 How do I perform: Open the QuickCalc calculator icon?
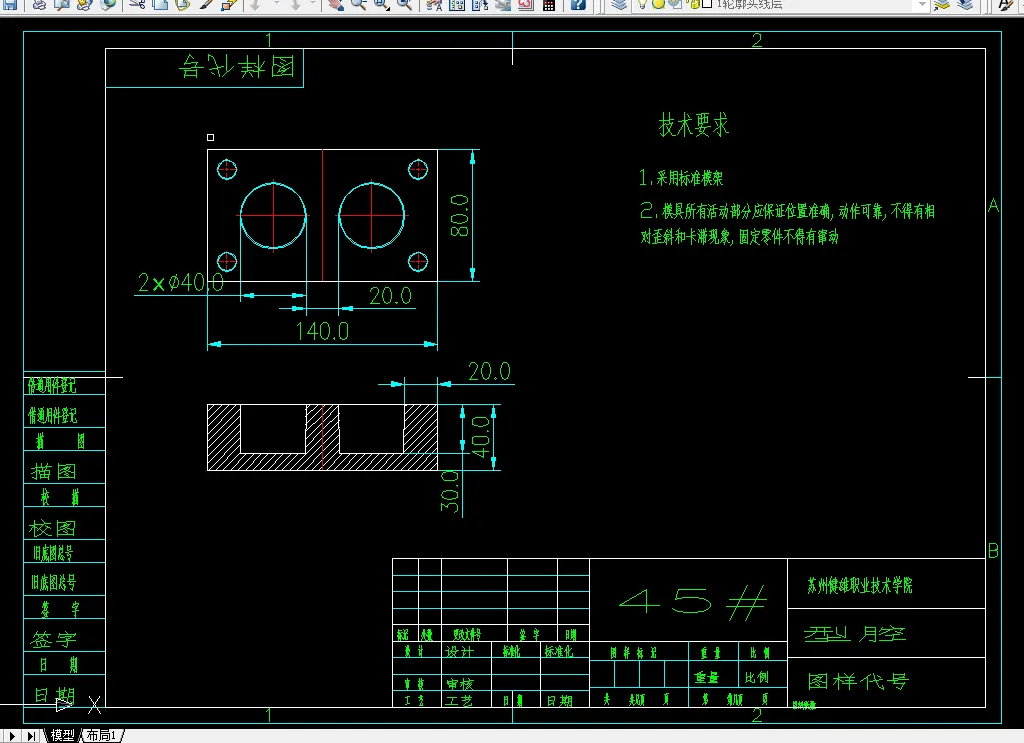click(549, 5)
